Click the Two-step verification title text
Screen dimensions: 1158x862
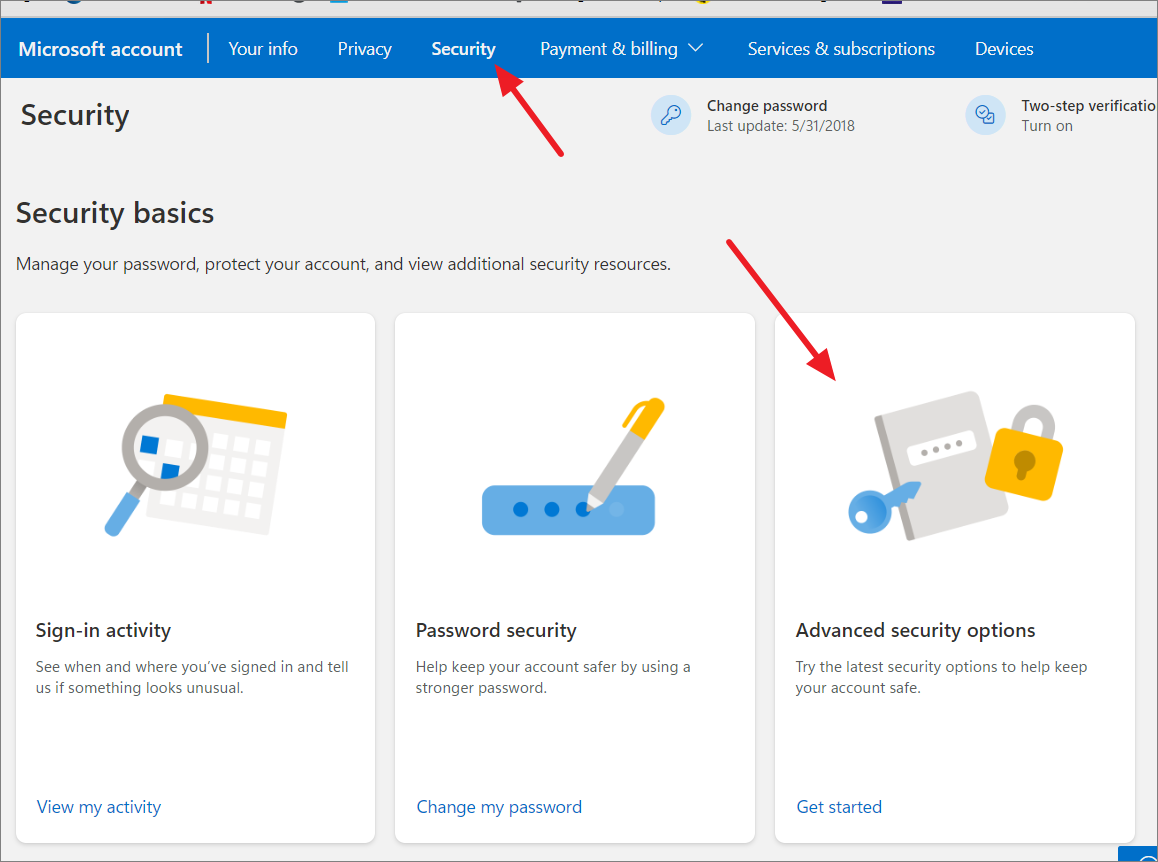point(1089,106)
